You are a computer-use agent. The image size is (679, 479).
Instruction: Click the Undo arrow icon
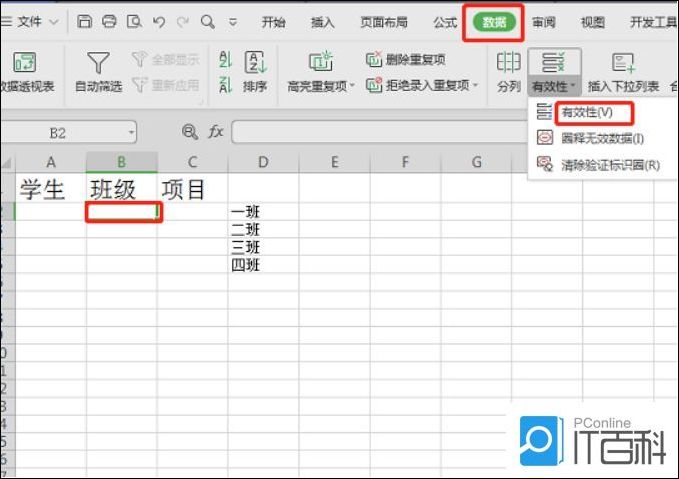159,22
